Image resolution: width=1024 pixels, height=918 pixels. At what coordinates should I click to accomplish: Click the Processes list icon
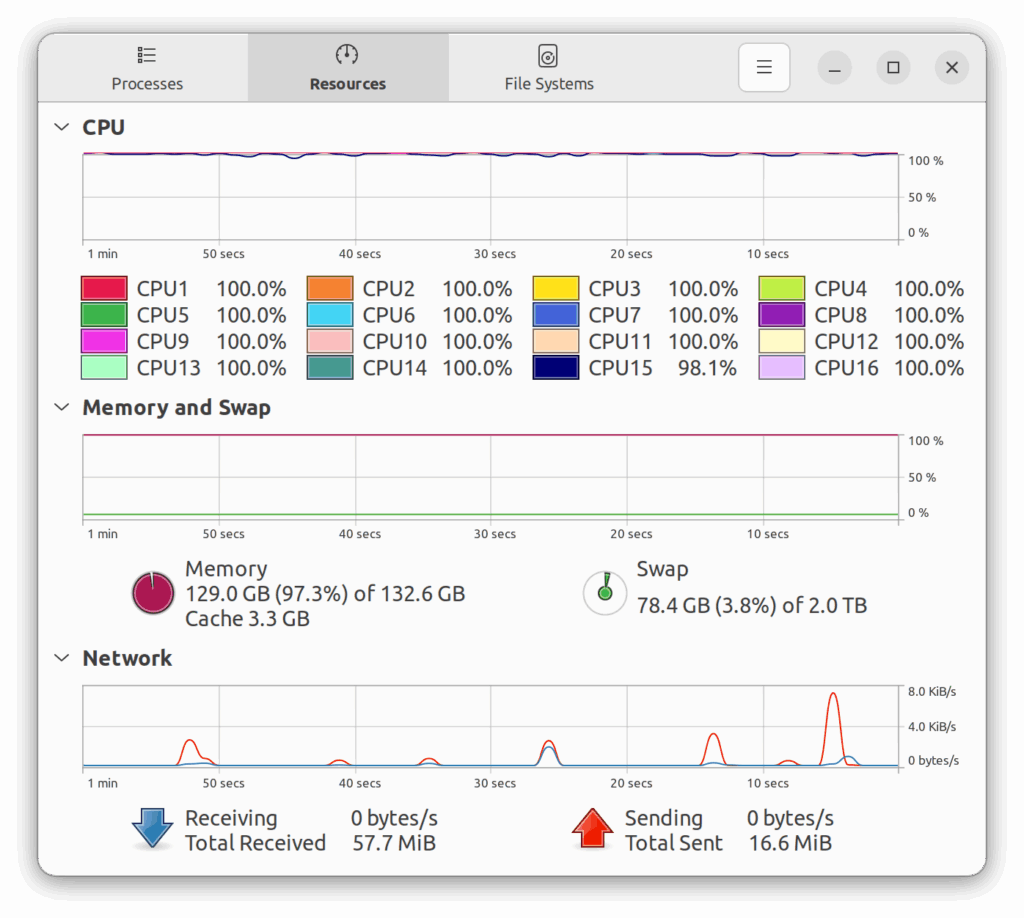(x=147, y=55)
